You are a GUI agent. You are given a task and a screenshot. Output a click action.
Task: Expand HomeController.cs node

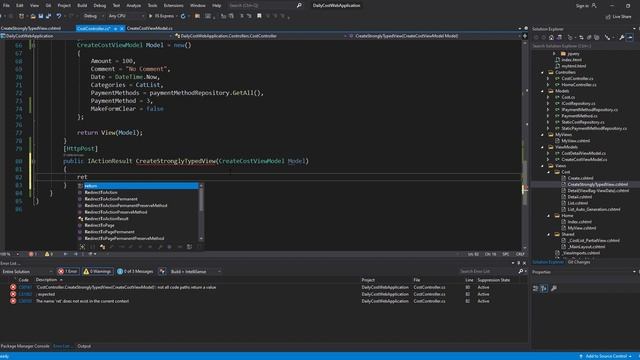tap(549, 84)
